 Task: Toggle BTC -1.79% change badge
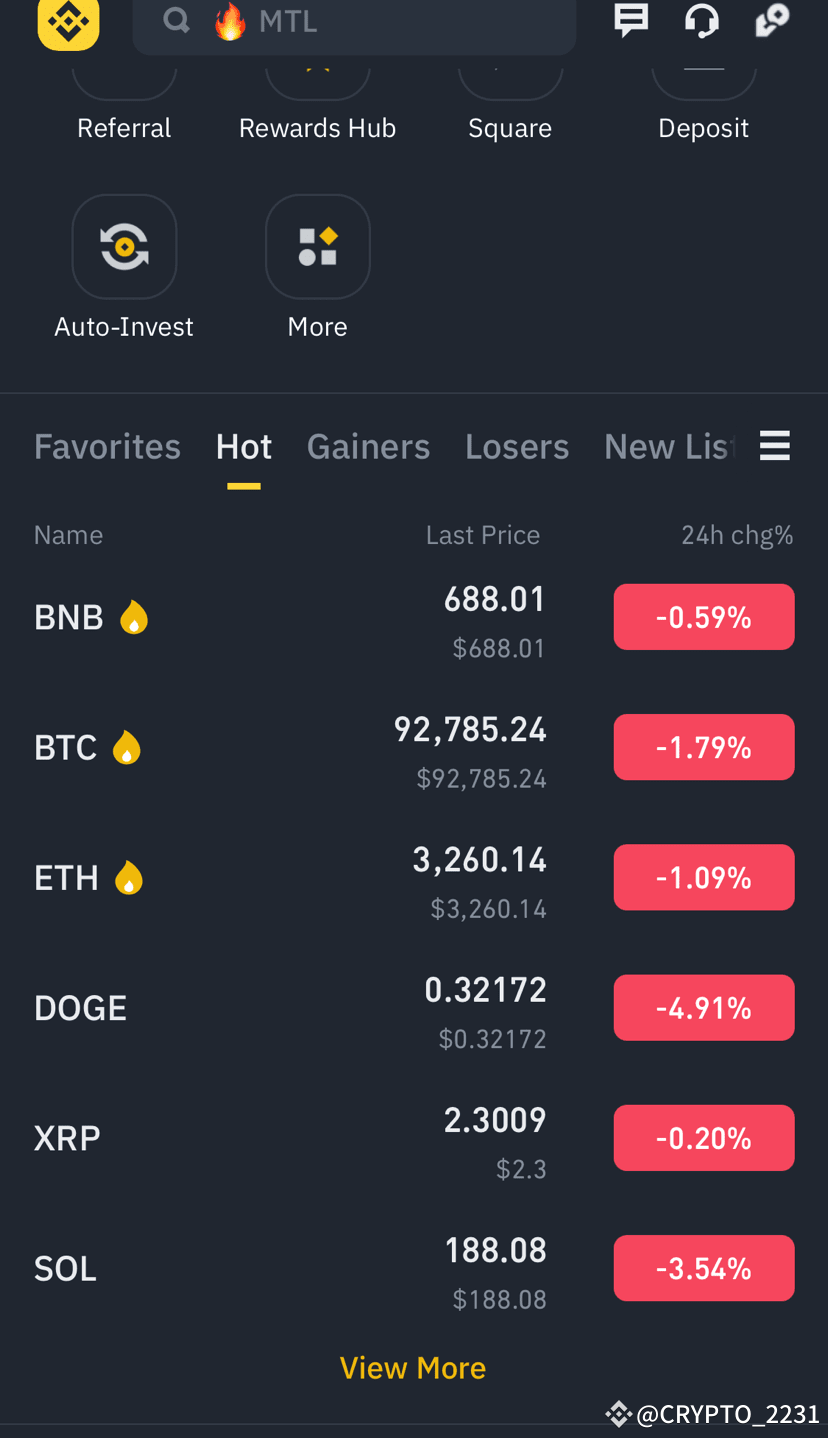click(x=704, y=747)
